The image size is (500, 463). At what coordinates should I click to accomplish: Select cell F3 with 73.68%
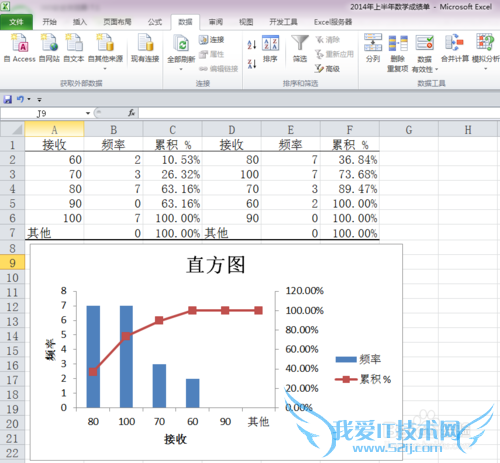point(350,174)
